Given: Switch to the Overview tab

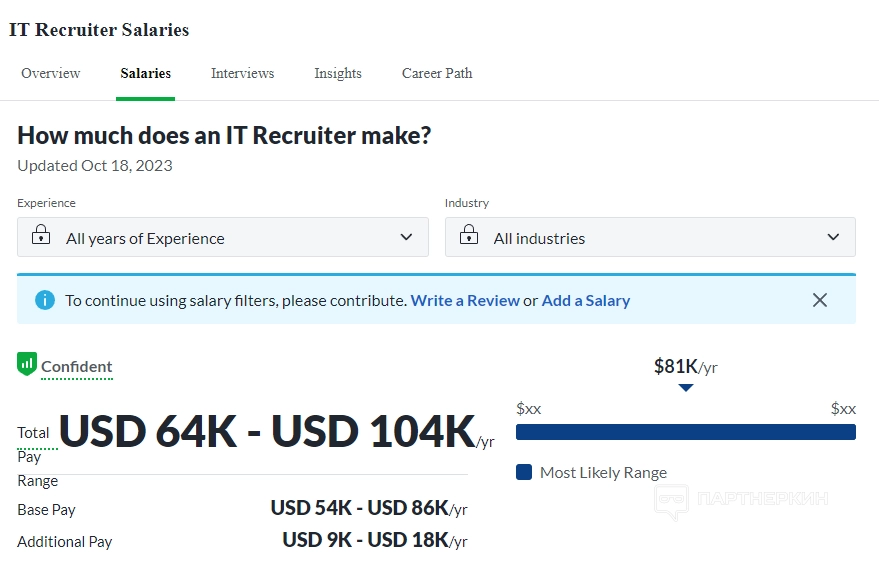Looking at the screenshot, I should pos(51,73).
